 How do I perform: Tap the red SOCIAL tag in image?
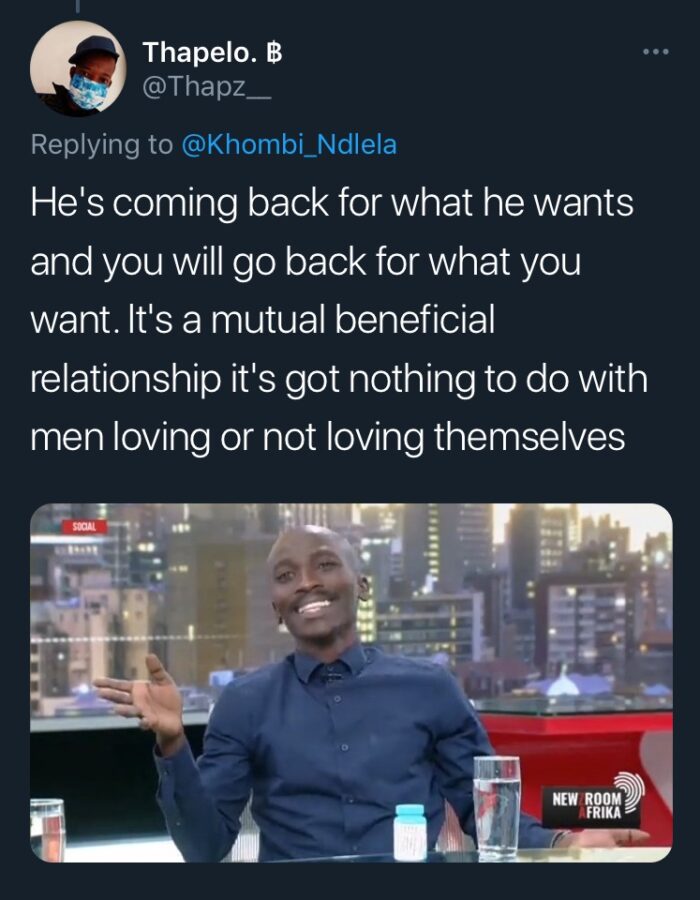[x=85, y=526]
